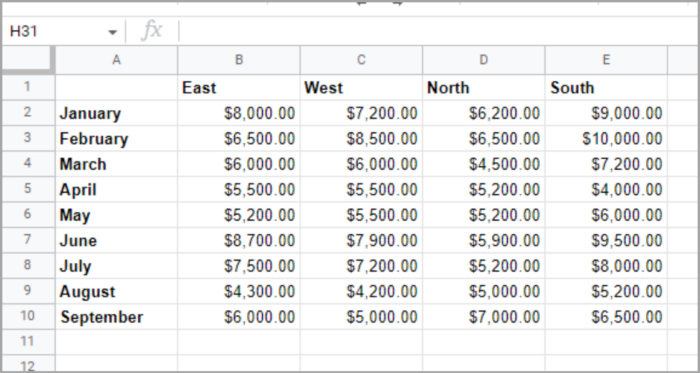Select column E header
The image size is (700, 373).
pos(606,60)
